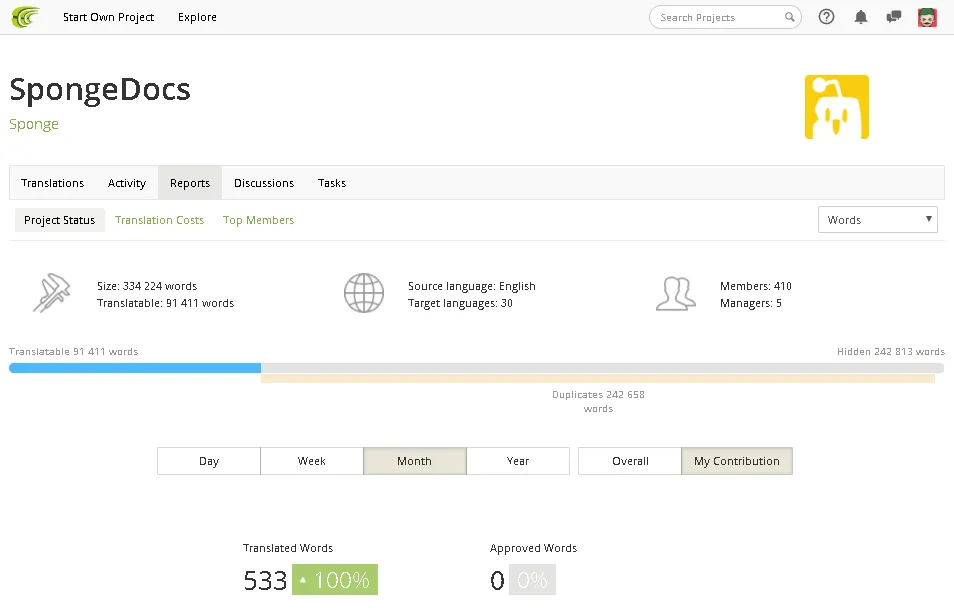Click the 'Size: 334 224 words' text

(x=147, y=286)
